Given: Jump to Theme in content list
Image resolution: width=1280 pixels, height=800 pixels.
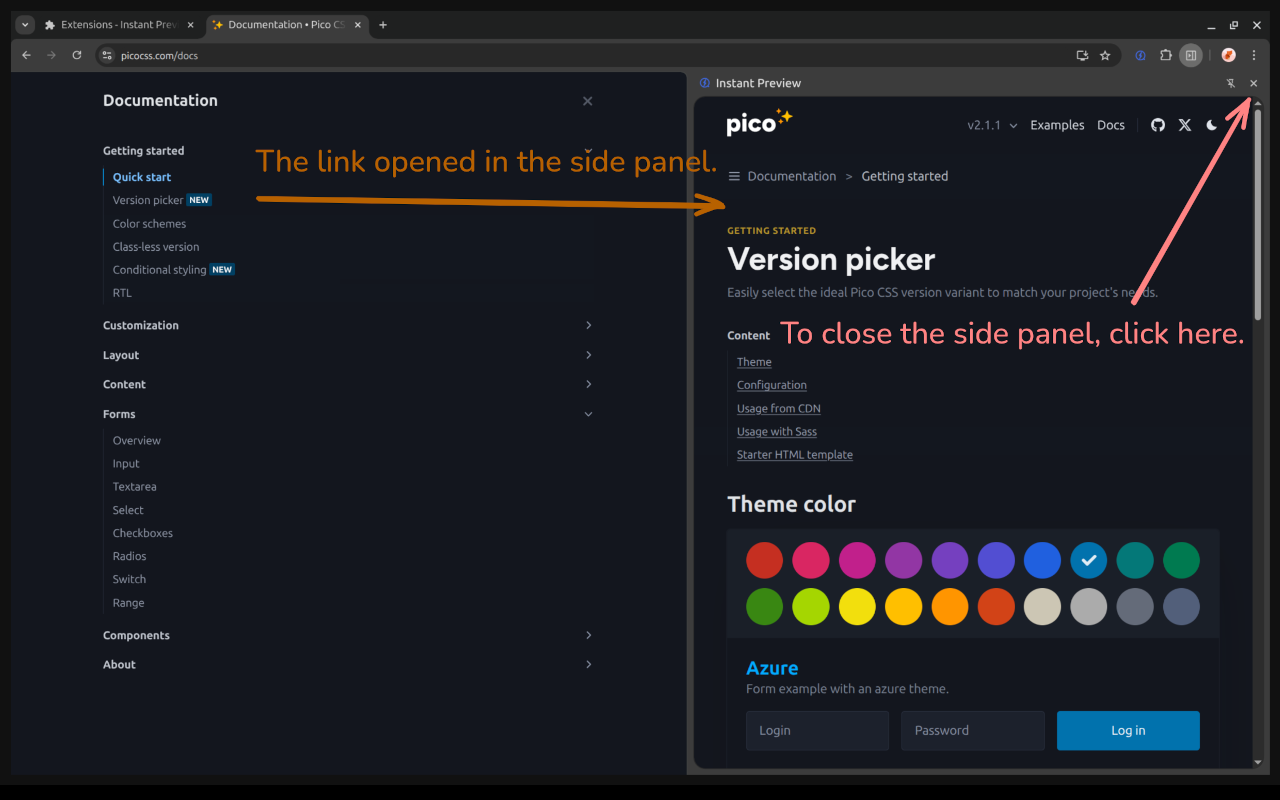Looking at the screenshot, I should click(754, 362).
